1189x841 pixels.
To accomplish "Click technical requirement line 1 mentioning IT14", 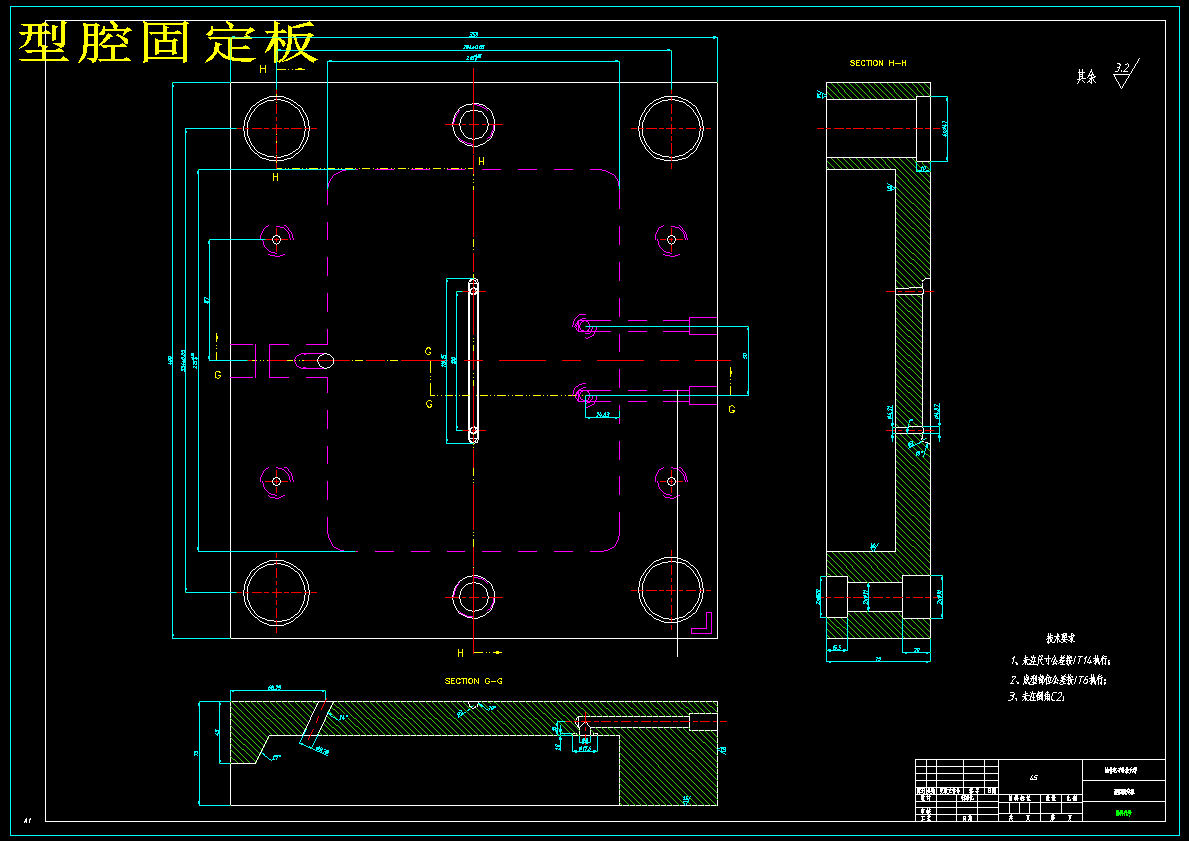I will pos(1061,661).
